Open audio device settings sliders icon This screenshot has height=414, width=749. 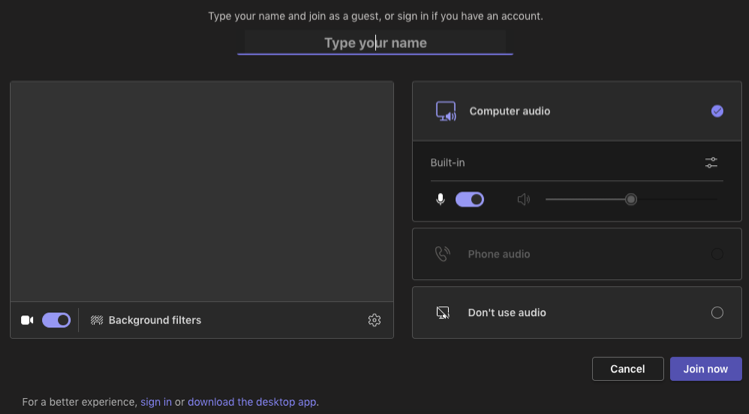pyautogui.click(x=711, y=163)
